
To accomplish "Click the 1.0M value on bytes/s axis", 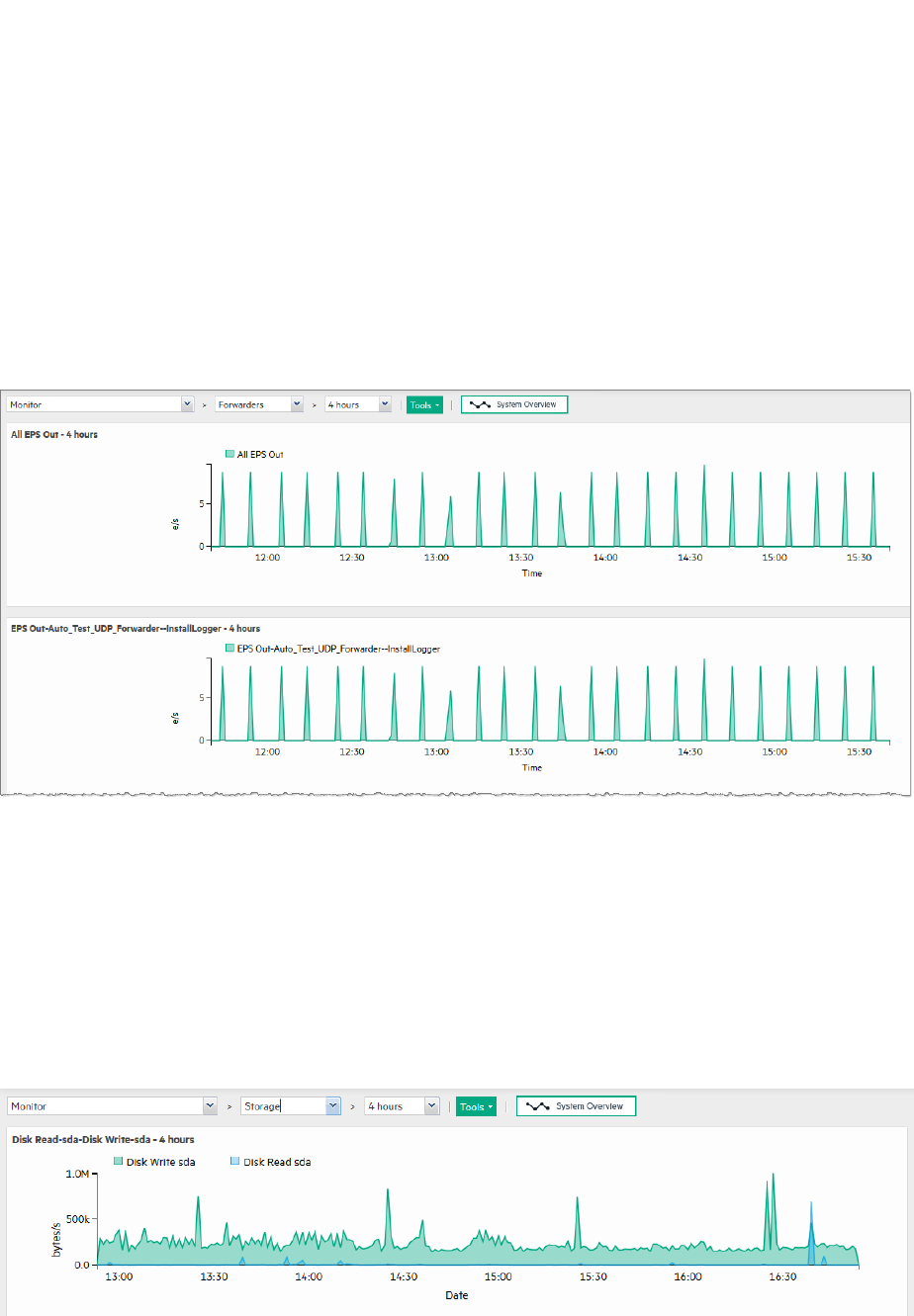I will (77, 1174).
